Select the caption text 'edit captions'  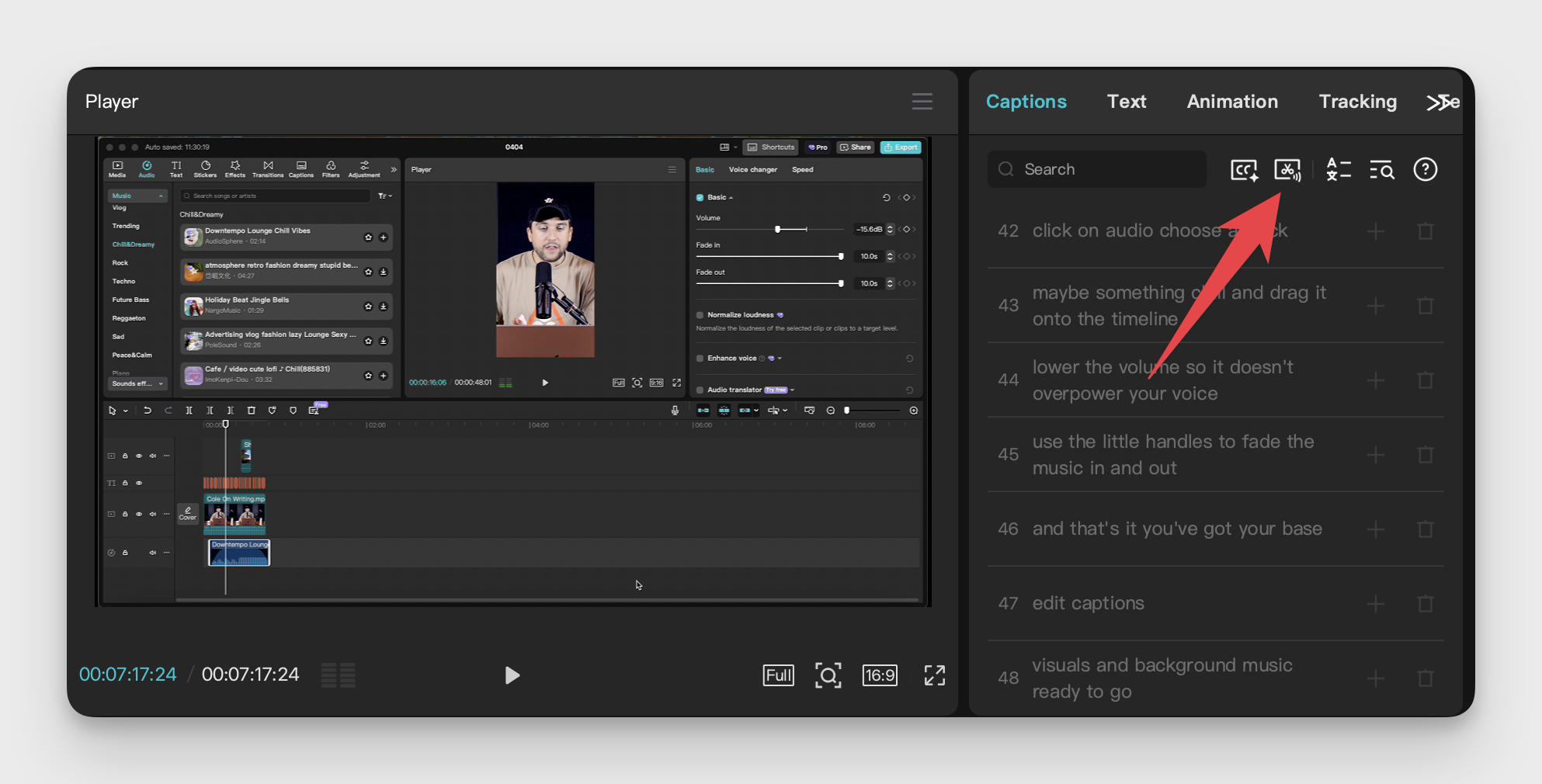click(1089, 603)
